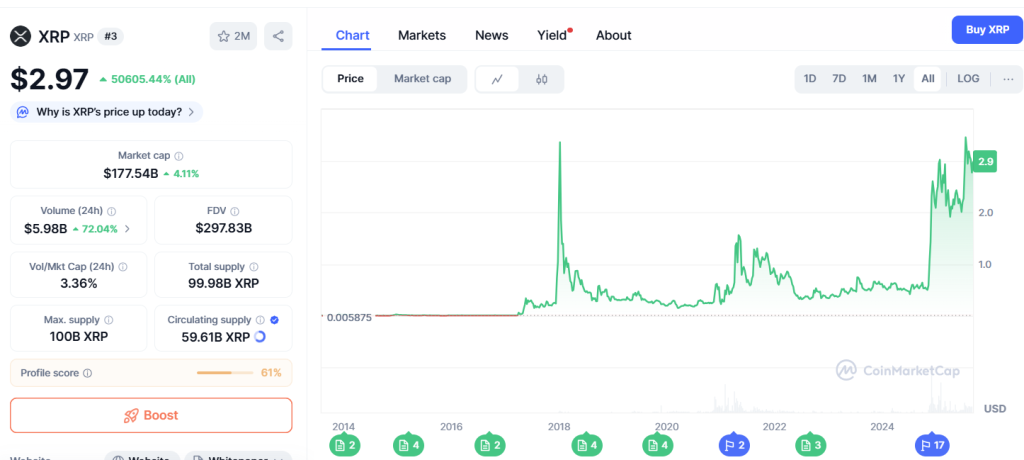Open Max. supply info icon

[108, 320]
